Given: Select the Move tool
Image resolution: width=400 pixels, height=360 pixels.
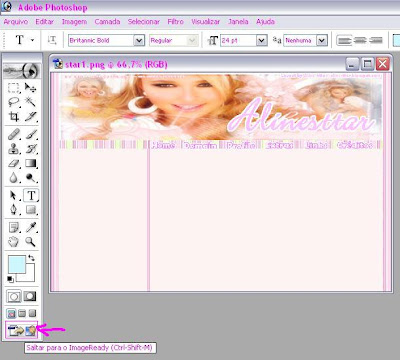Looking at the screenshot, I should click(31, 88).
